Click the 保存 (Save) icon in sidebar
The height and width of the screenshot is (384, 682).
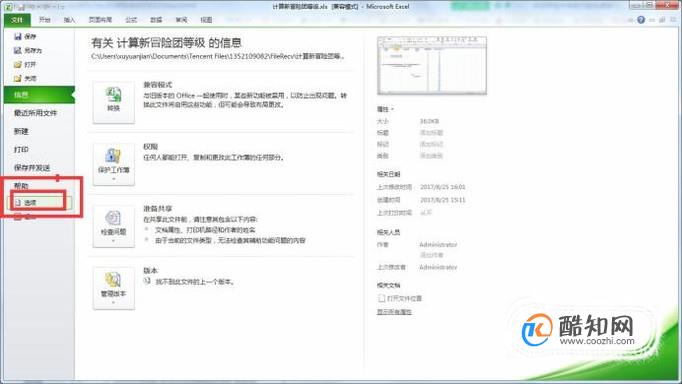tap(17, 37)
